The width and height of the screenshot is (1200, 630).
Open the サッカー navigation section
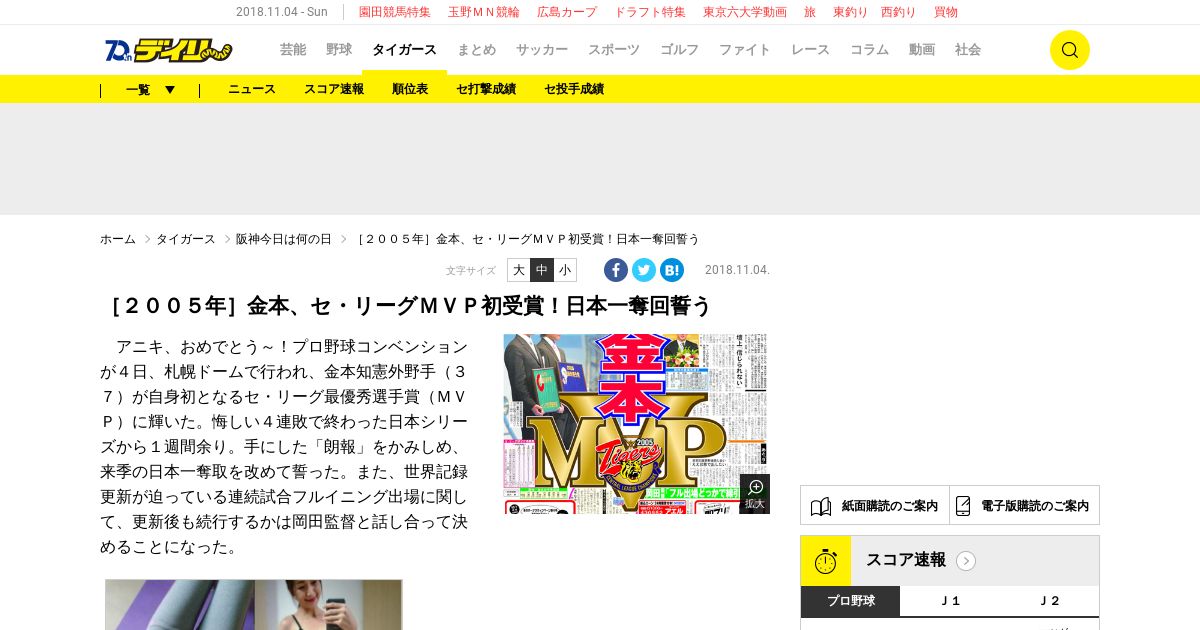tap(542, 49)
